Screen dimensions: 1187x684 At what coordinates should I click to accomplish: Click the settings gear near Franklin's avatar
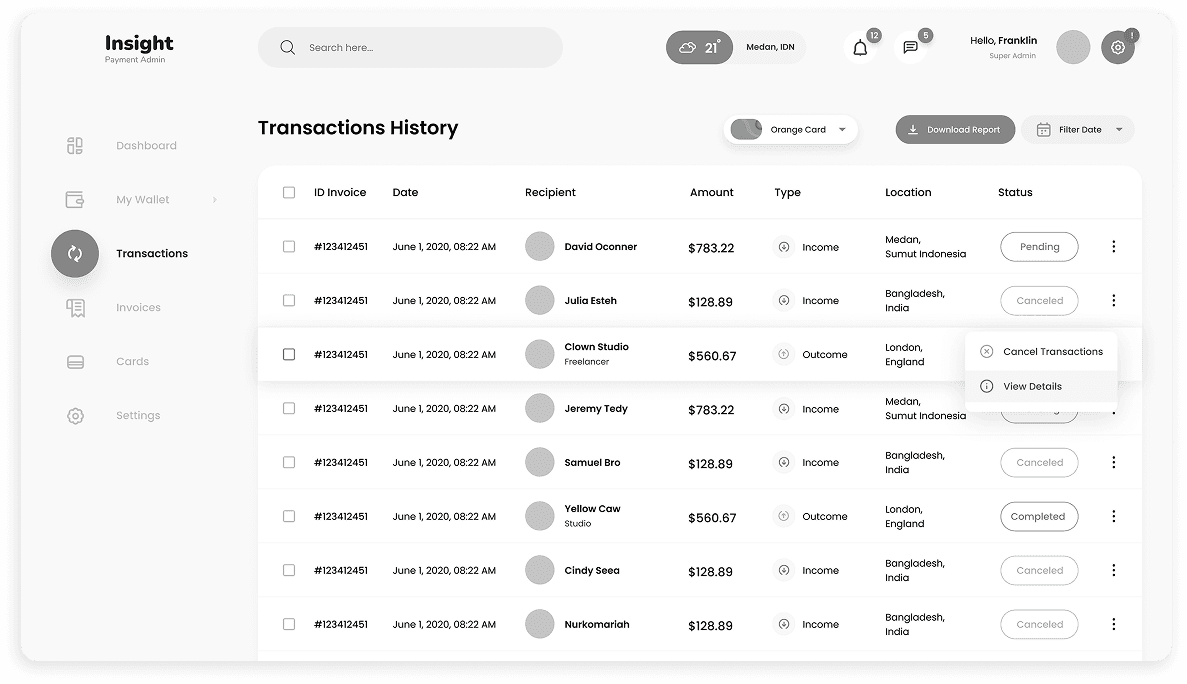click(1117, 47)
